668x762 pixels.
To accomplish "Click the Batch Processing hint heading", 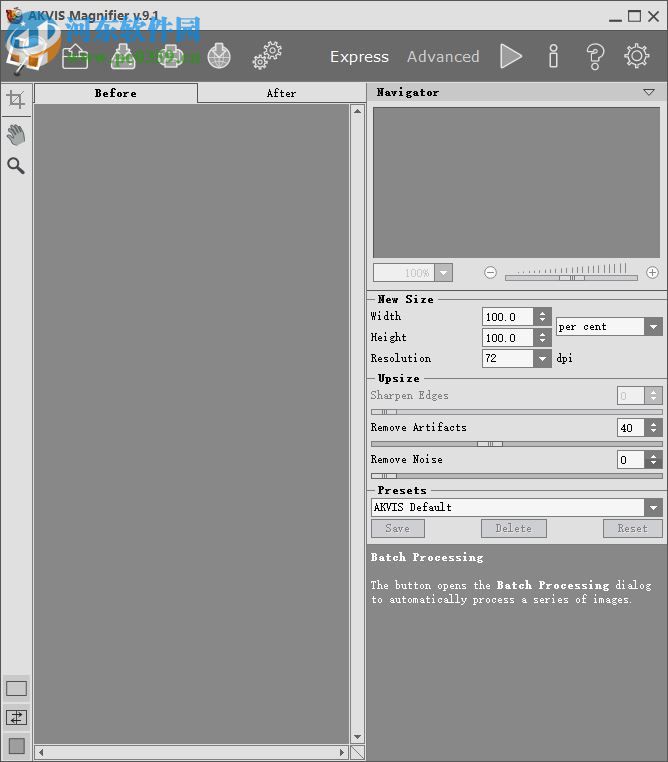I will (427, 557).
